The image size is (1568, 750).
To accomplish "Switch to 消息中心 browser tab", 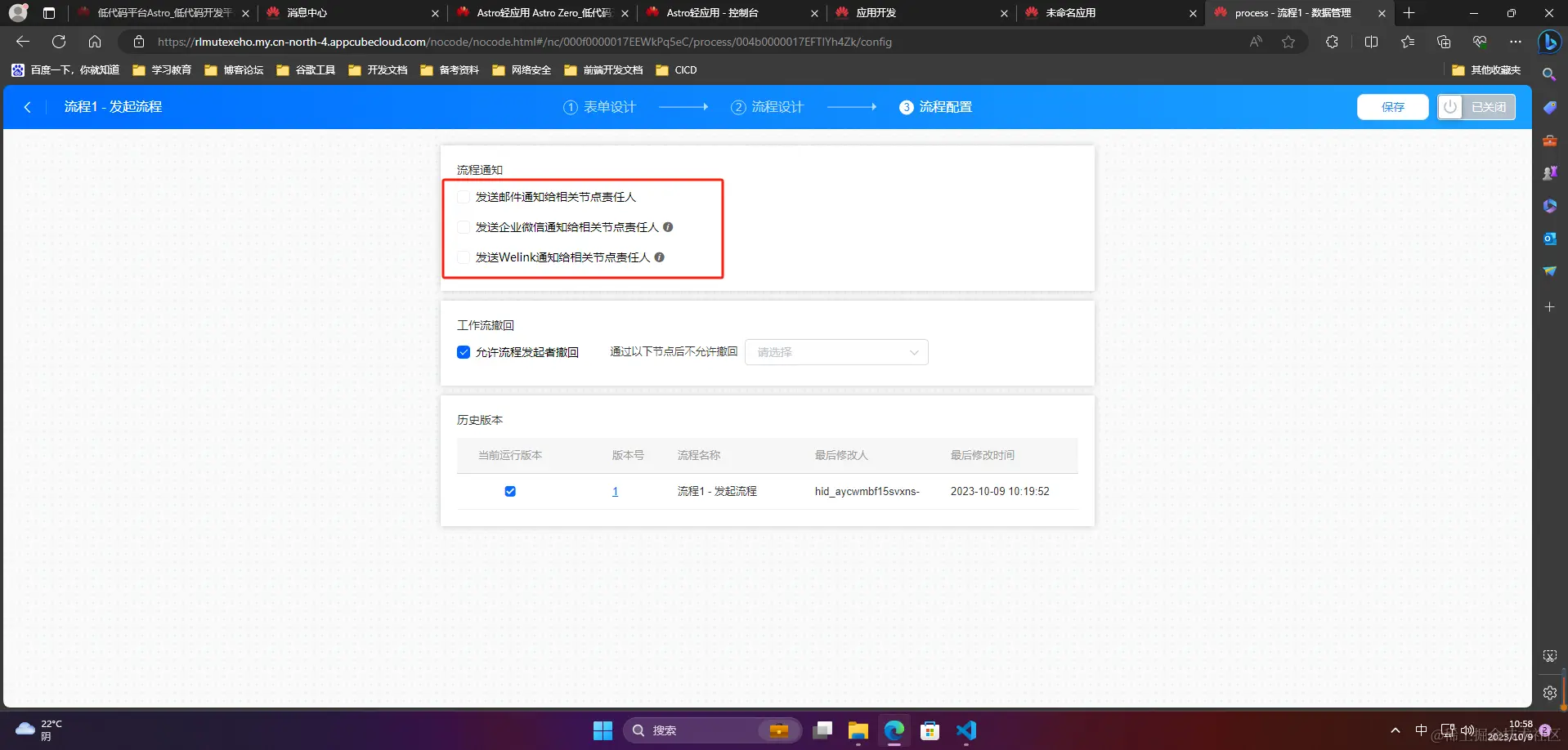I will 352,13.
